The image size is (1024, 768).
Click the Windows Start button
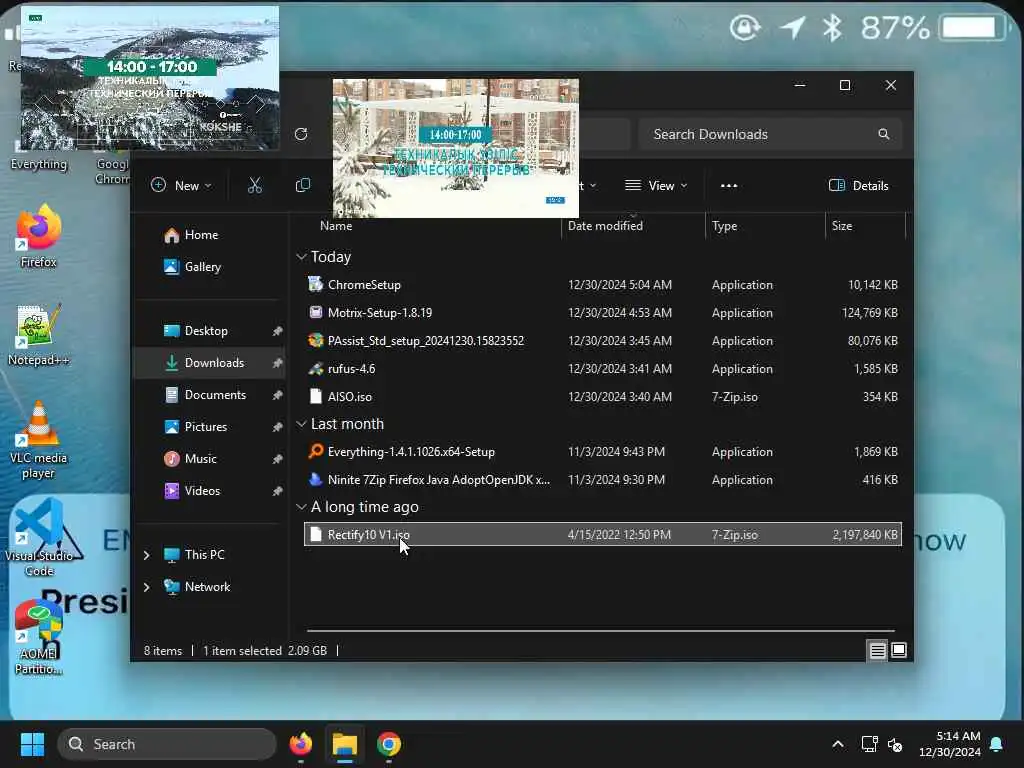tap(32, 744)
